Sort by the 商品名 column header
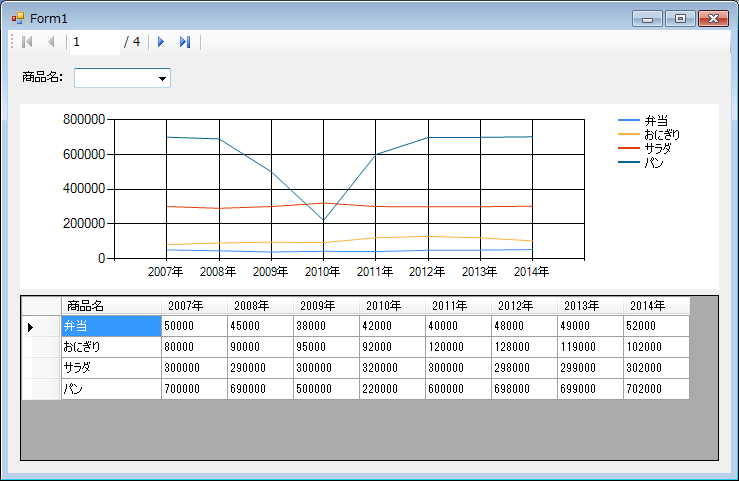739x481 pixels. click(110, 305)
